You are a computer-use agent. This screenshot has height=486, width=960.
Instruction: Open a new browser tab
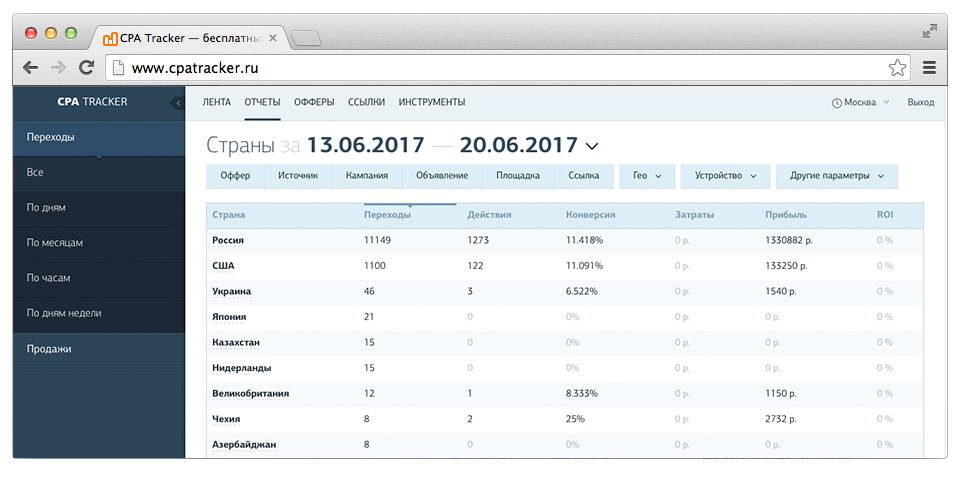(306, 39)
